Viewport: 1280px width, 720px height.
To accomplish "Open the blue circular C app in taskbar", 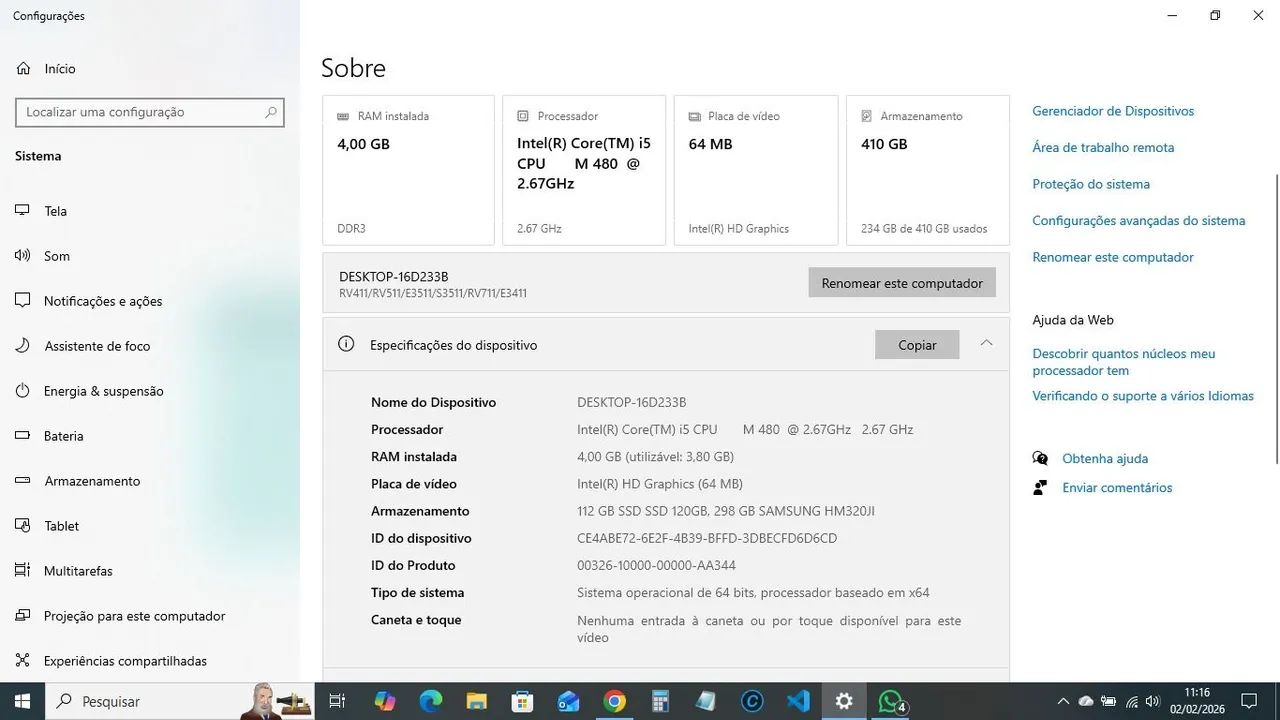I will pyautogui.click(x=752, y=701).
